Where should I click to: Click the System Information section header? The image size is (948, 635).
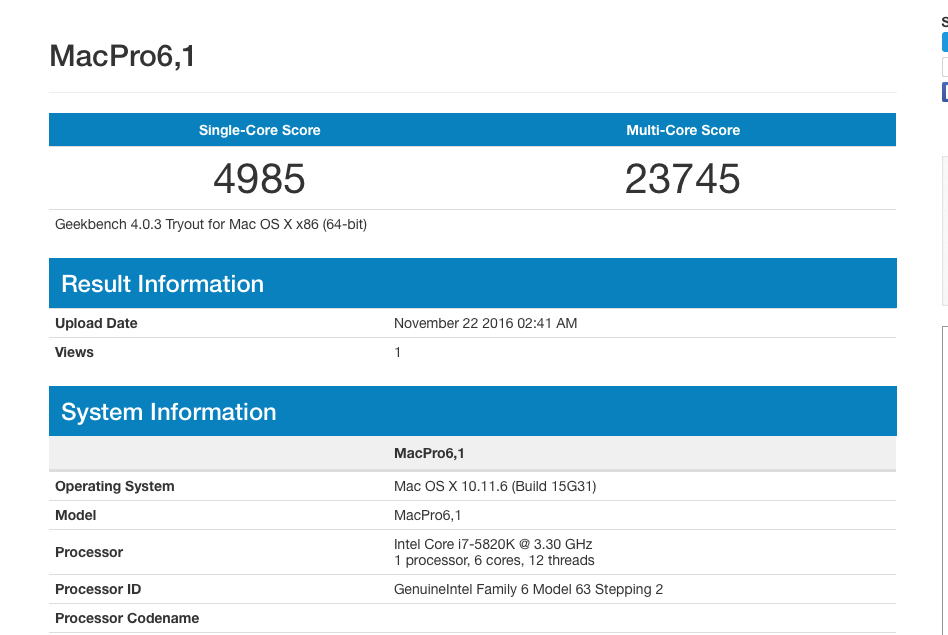click(x=473, y=411)
